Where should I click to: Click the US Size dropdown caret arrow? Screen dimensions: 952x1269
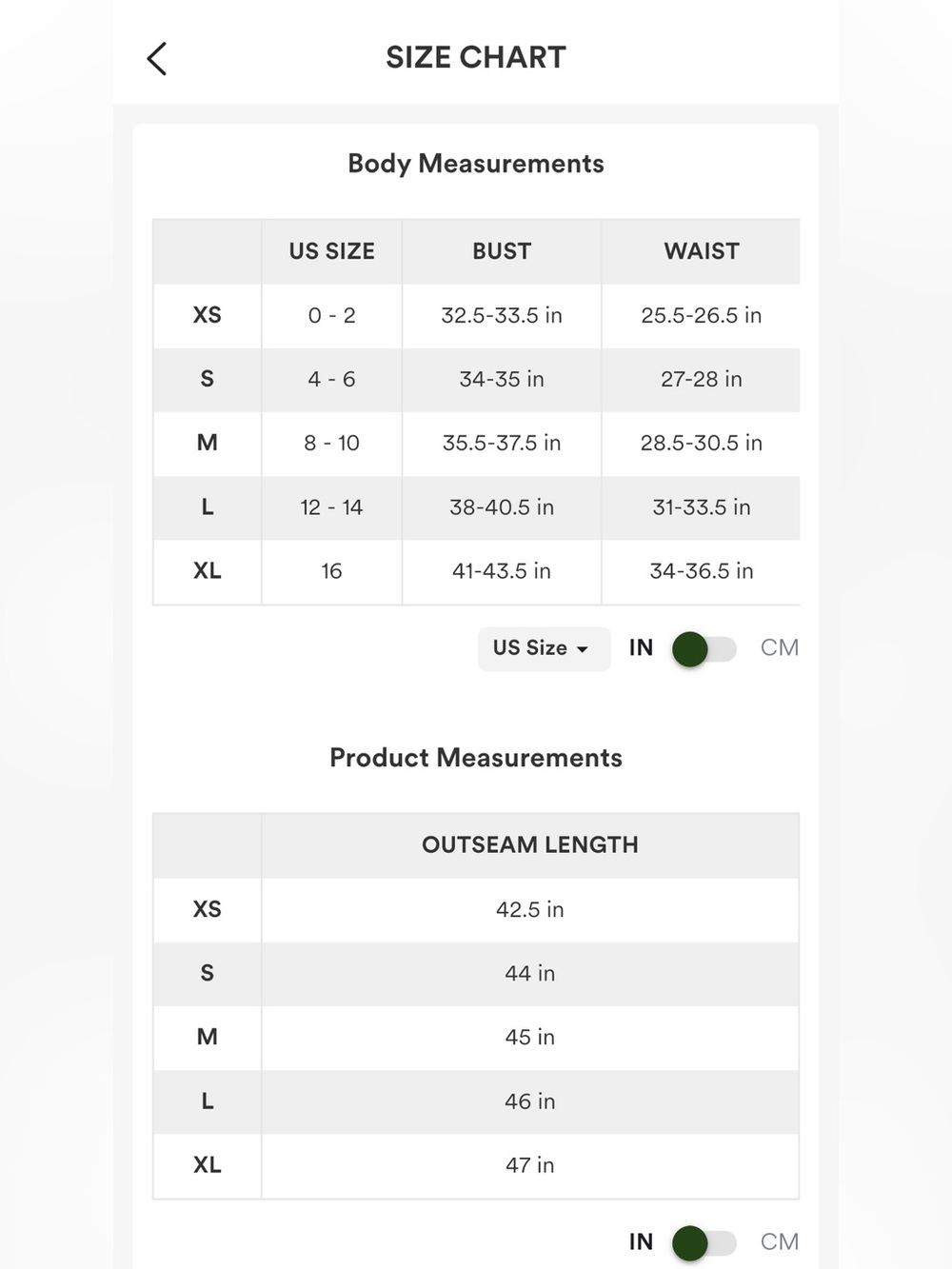583,649
